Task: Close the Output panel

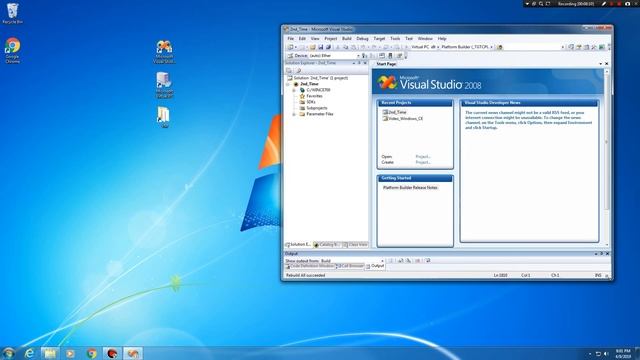Action: click(607, 253)
